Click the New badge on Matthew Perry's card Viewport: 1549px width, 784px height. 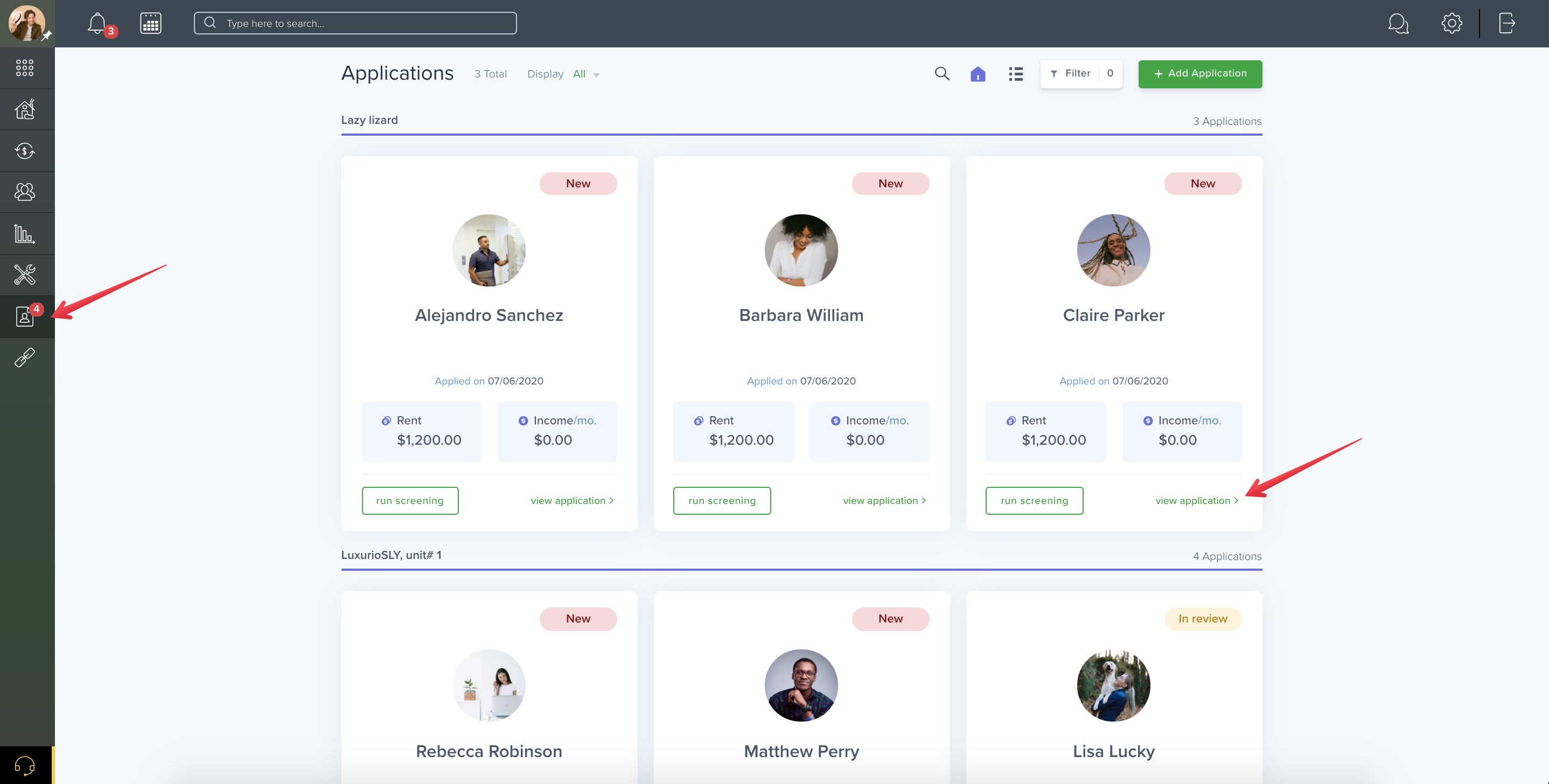point(890,619)
